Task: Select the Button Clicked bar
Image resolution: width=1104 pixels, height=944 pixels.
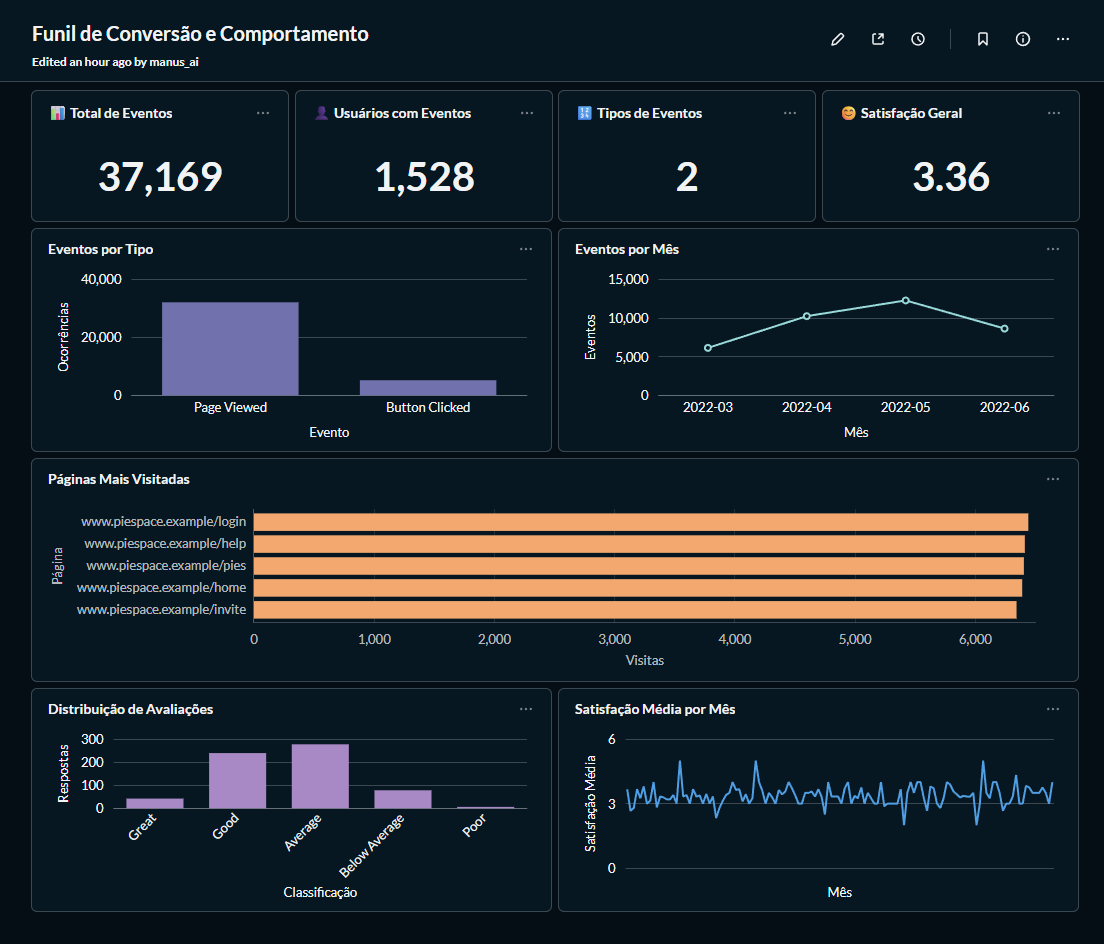Action: [x=428, y=387]
